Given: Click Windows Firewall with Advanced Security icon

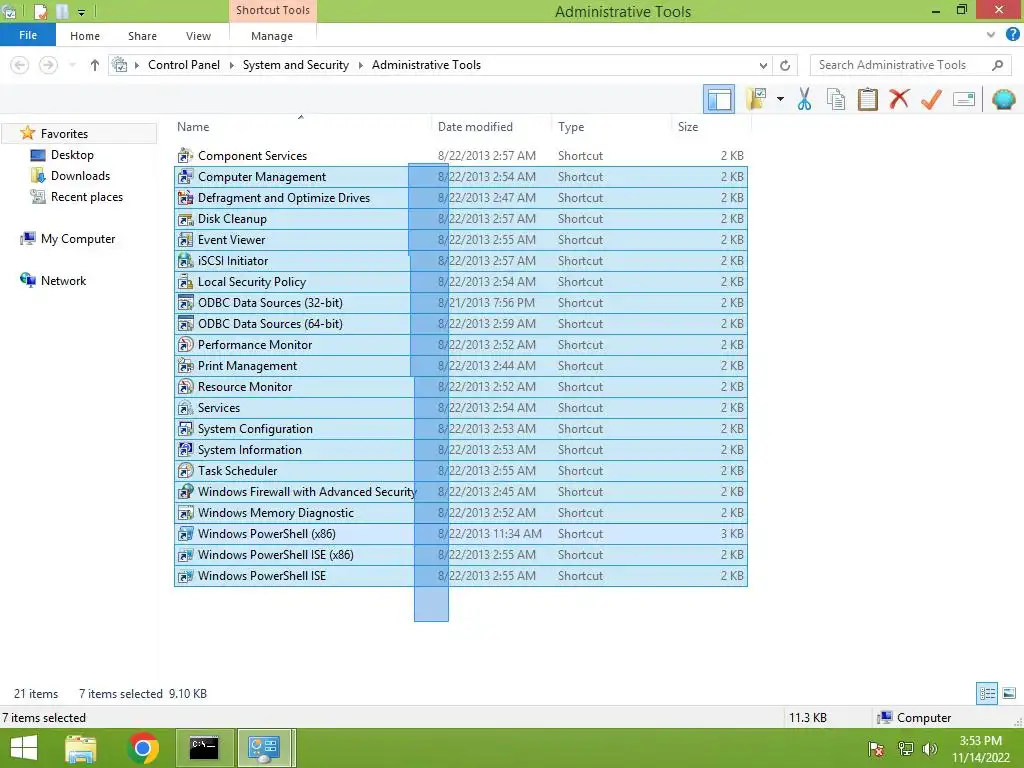Looking at the screenshot, I should pos(185,491).
